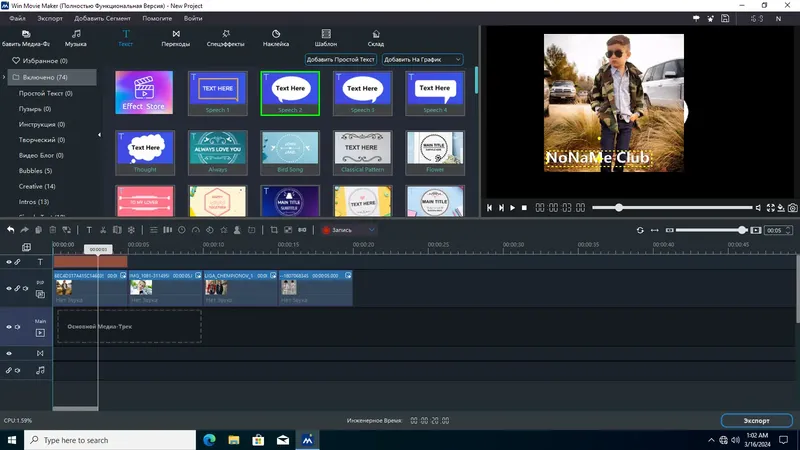Viewport: 800px width, 450px height.
Task: Enter fullscreen preview mode
Action: click(x=770, y=208)
